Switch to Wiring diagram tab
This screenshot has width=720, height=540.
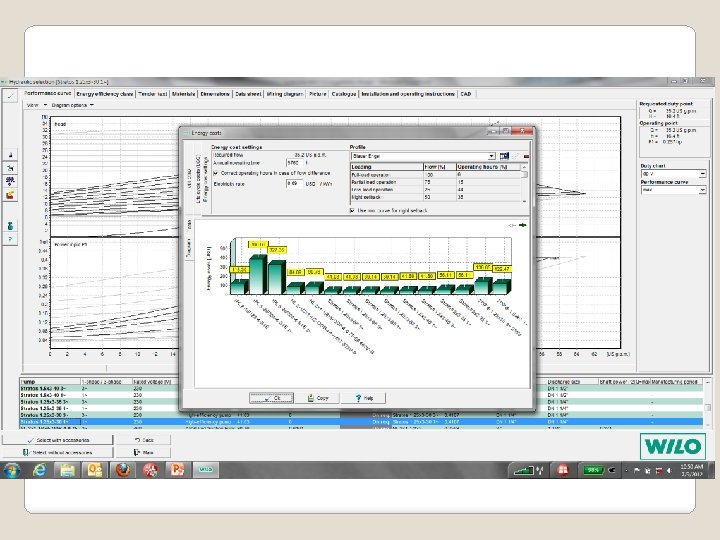point(285,94)
